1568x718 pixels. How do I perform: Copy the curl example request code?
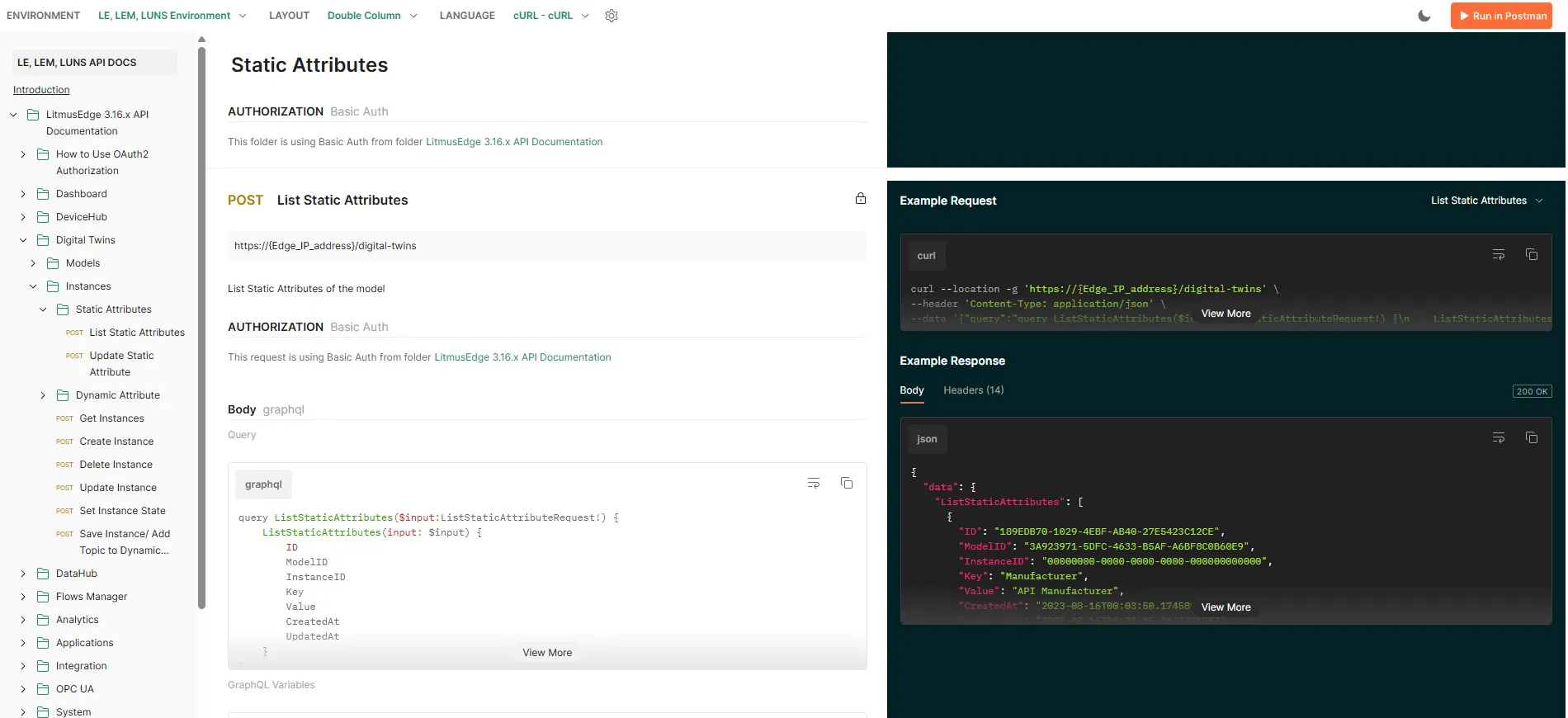(1532, 255)
